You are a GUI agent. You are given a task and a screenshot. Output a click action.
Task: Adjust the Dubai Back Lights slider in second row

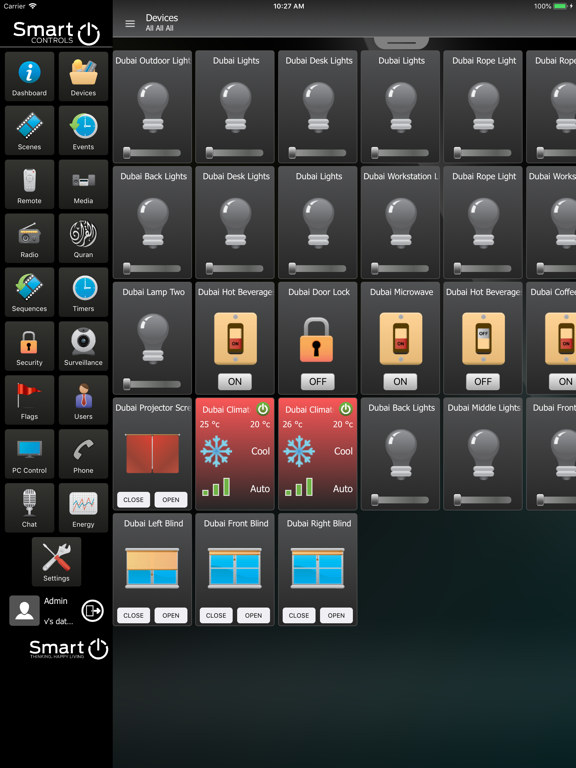(152, 268)
